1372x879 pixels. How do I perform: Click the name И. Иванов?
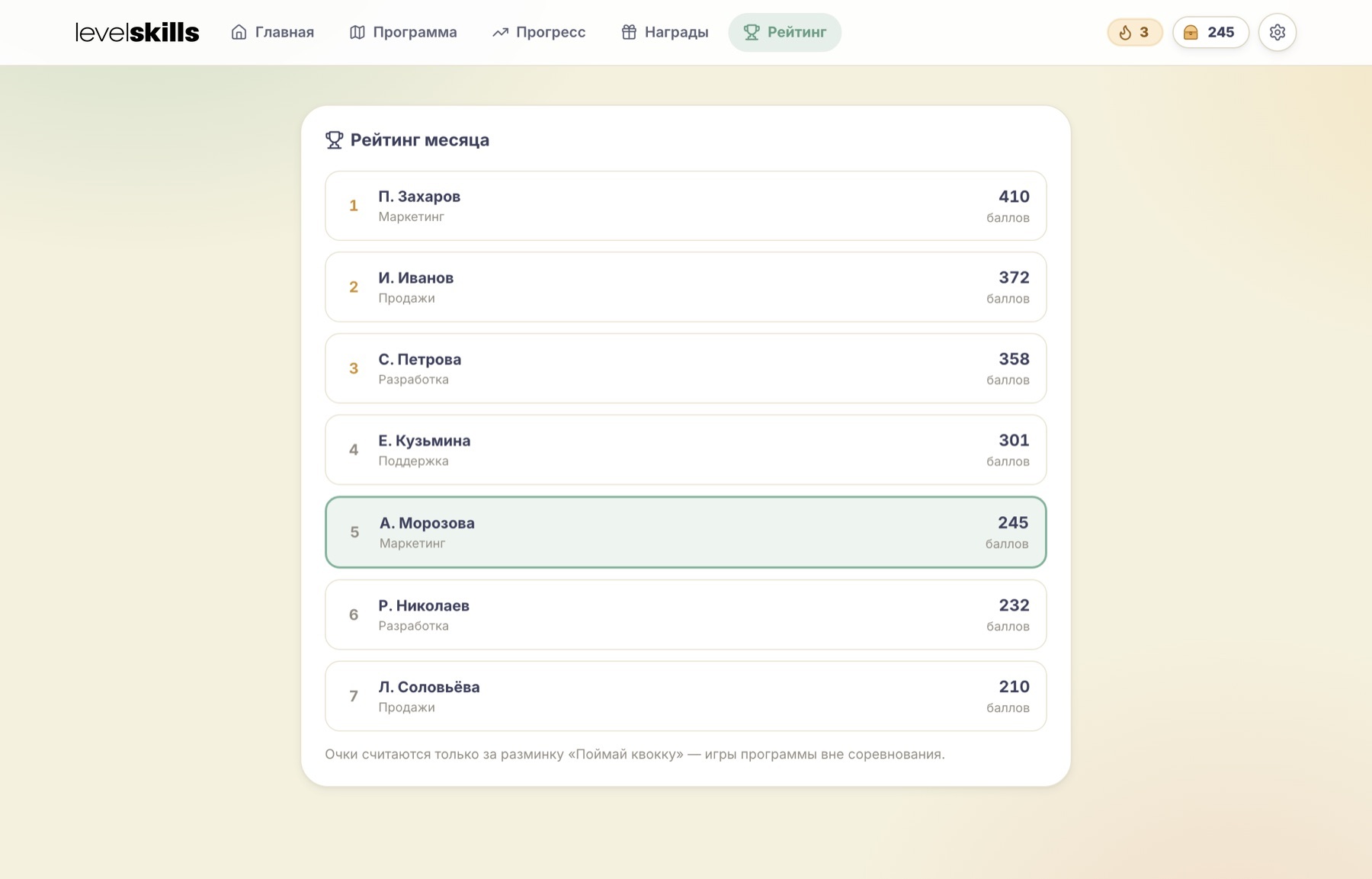pos(416,278)
